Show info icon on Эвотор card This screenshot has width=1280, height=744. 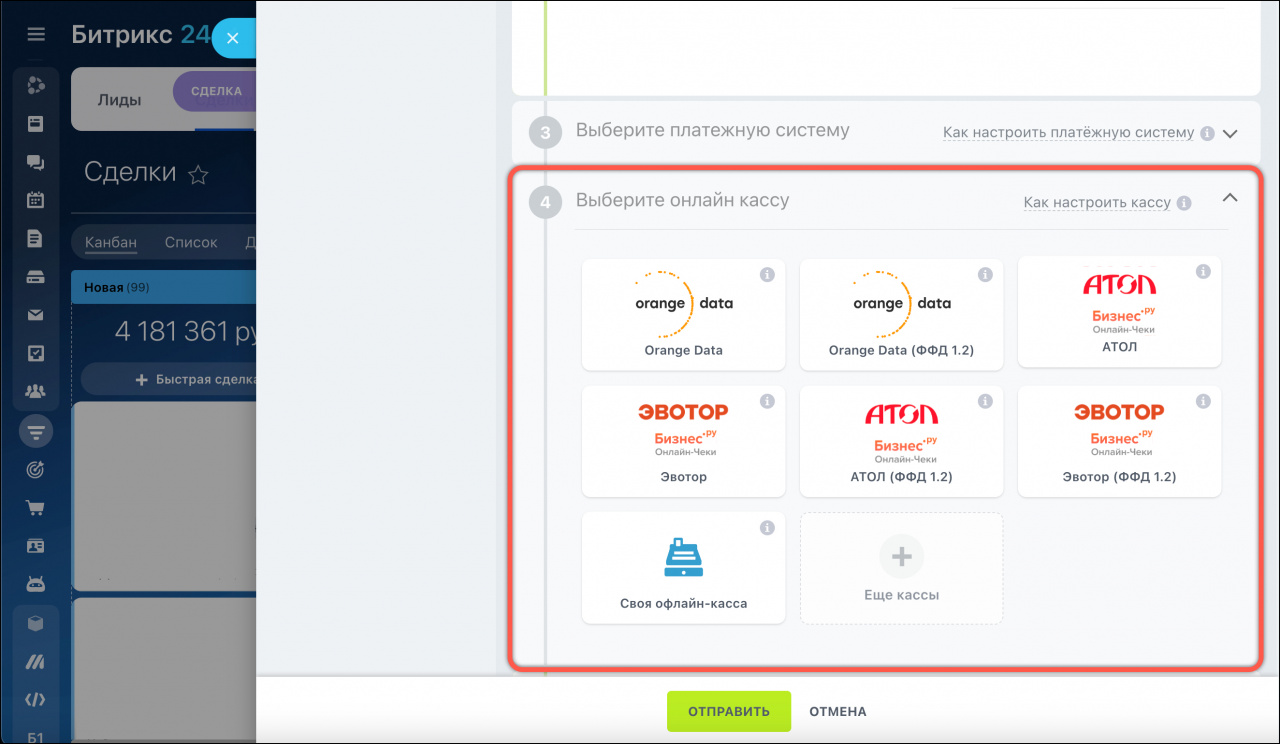tap(767, 401)
